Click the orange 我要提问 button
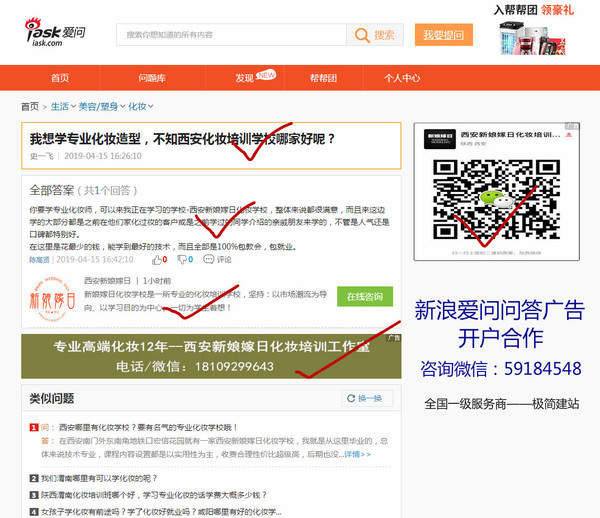The width and height of the screenshot is (600, 518). [444, 35]
